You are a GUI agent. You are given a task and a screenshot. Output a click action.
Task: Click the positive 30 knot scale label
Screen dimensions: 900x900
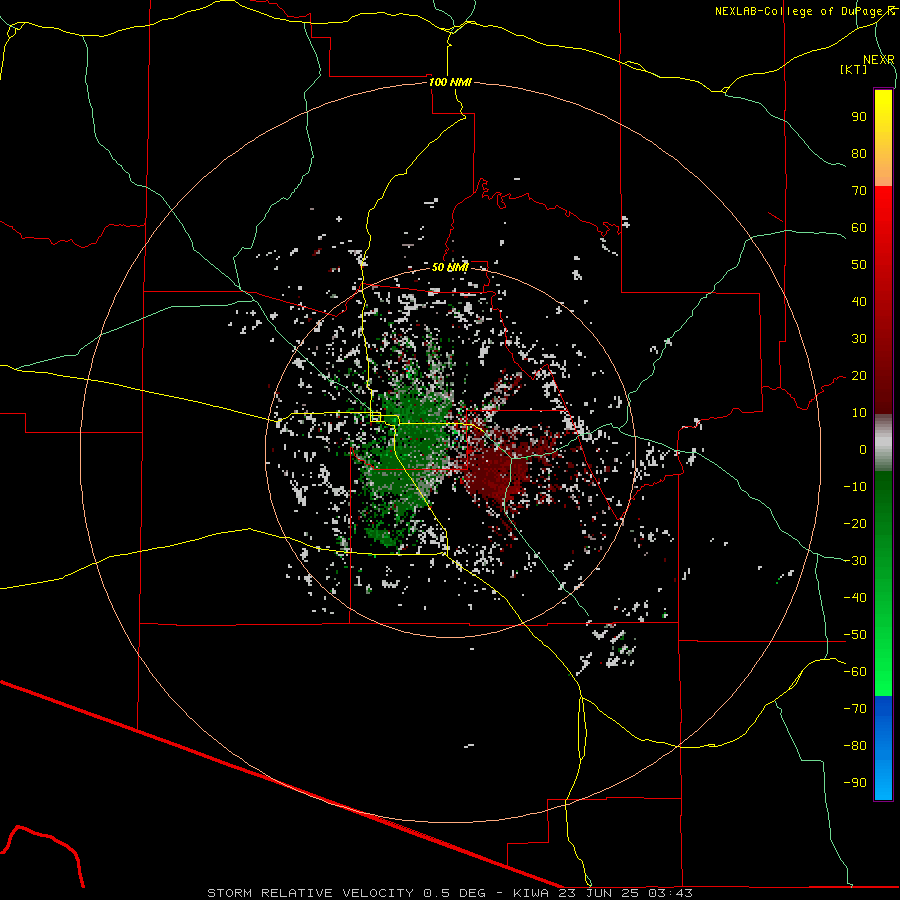point(859,339)
